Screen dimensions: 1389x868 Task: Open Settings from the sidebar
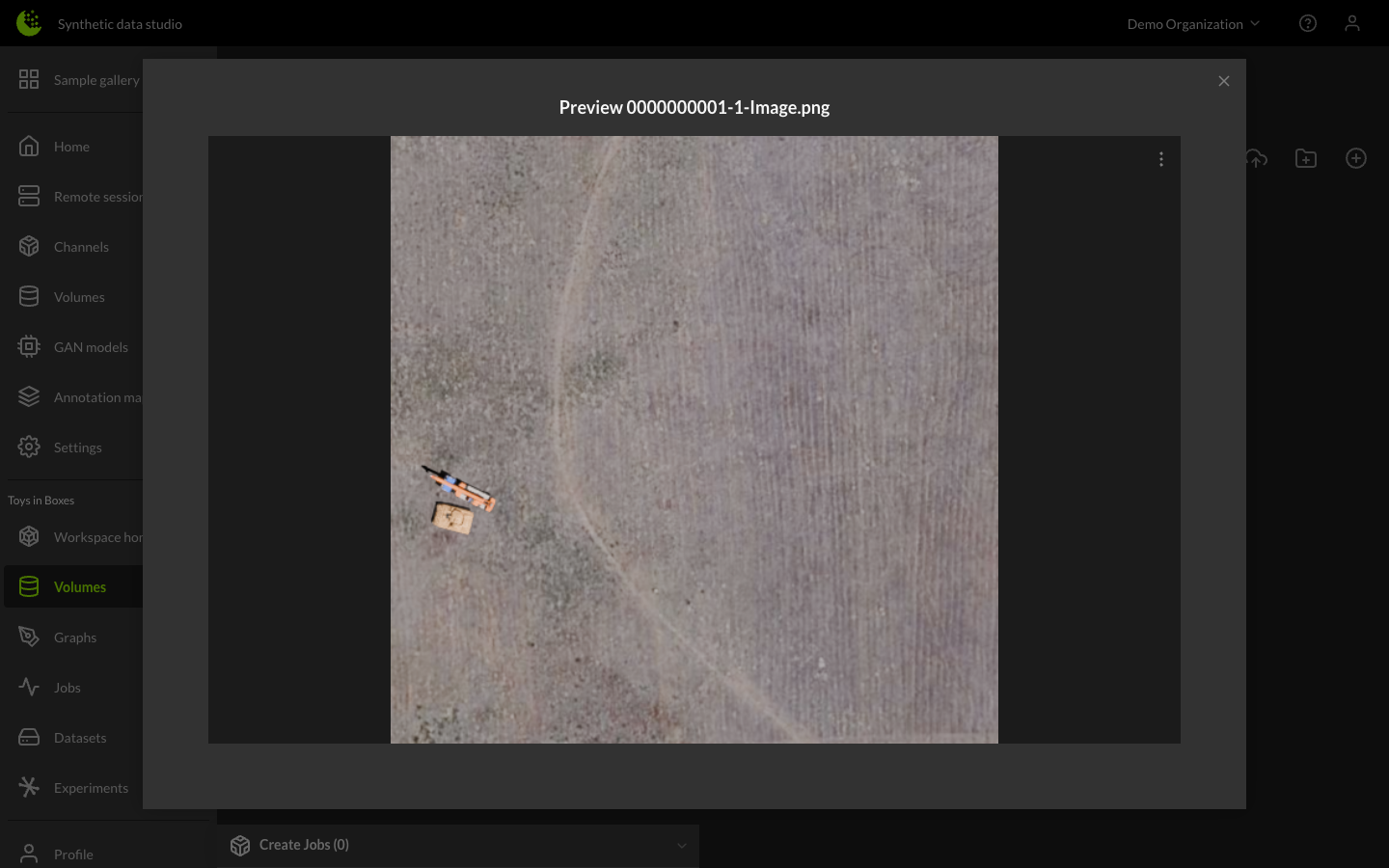pos(77,448)
